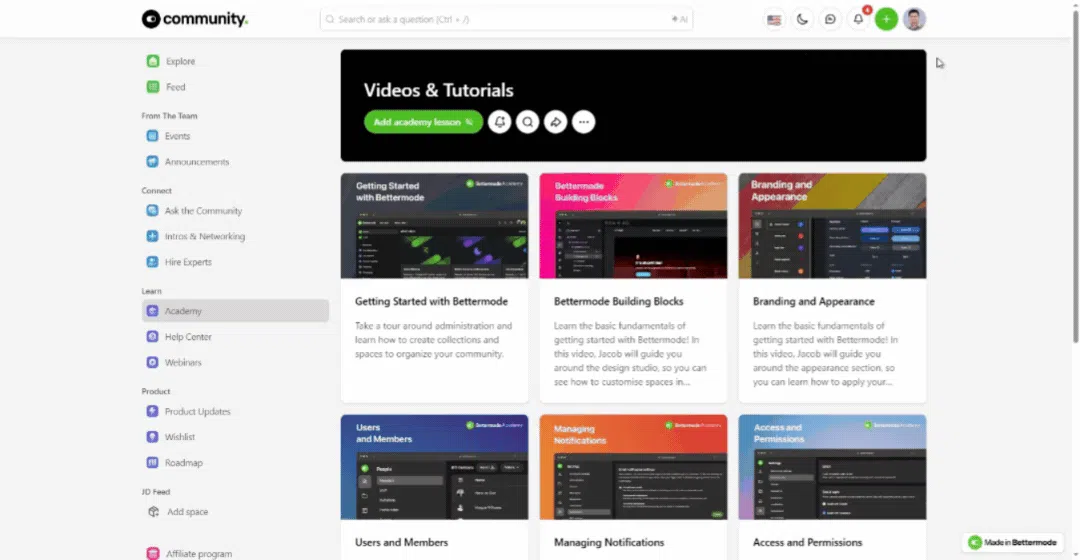Toggle dark mode moon icon
This screenshot has width=1080, height=560.
coord(802,19)
